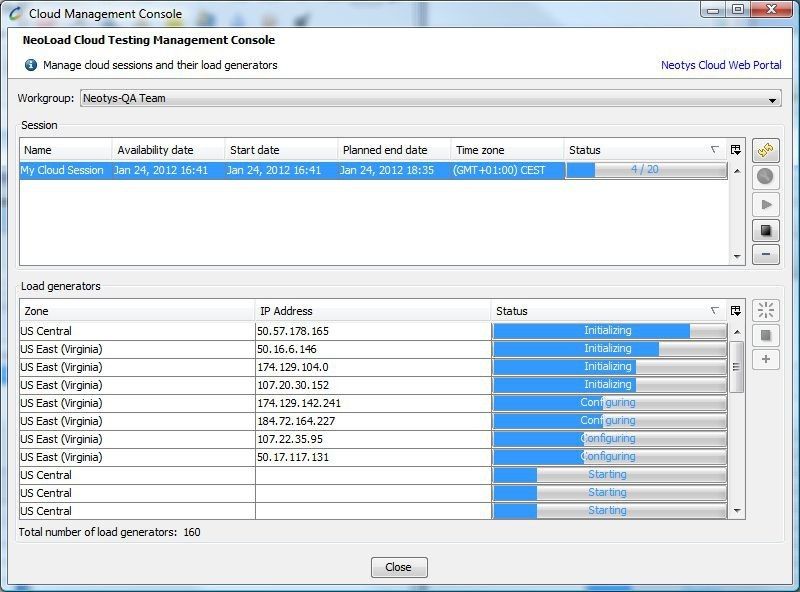
Task: Maximize the Cloud Management Console window
Action: pos(738,10)
